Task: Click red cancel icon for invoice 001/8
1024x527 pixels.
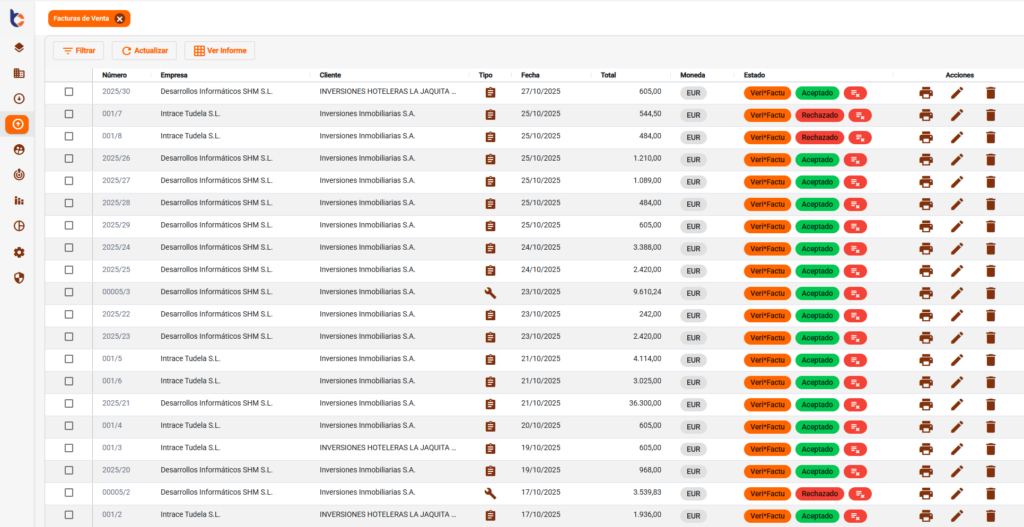Action: pyautogui.click(x=860, y=137)
